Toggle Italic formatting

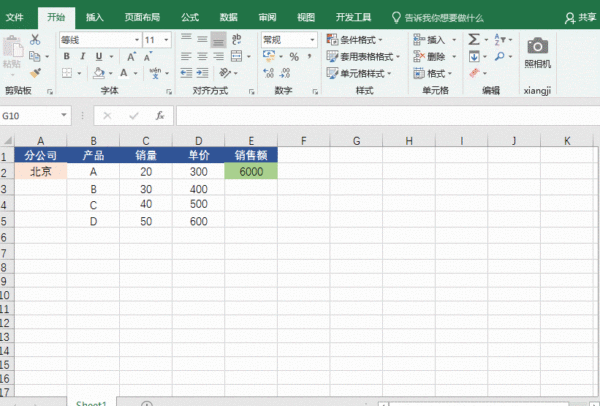[x=82, y=56]
